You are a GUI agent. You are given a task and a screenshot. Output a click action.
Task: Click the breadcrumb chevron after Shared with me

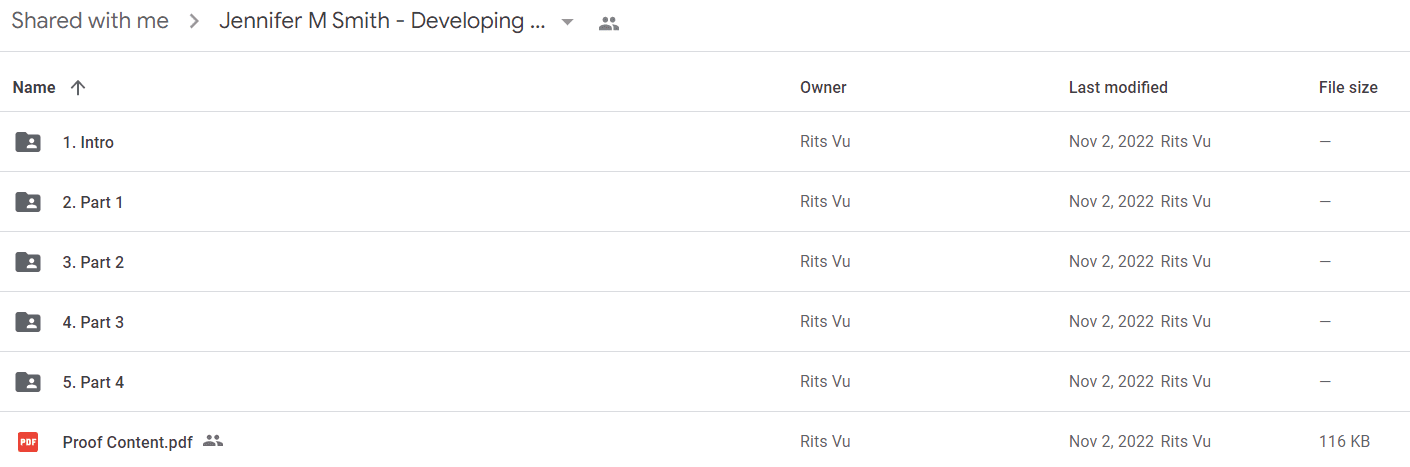click(194, 22)
